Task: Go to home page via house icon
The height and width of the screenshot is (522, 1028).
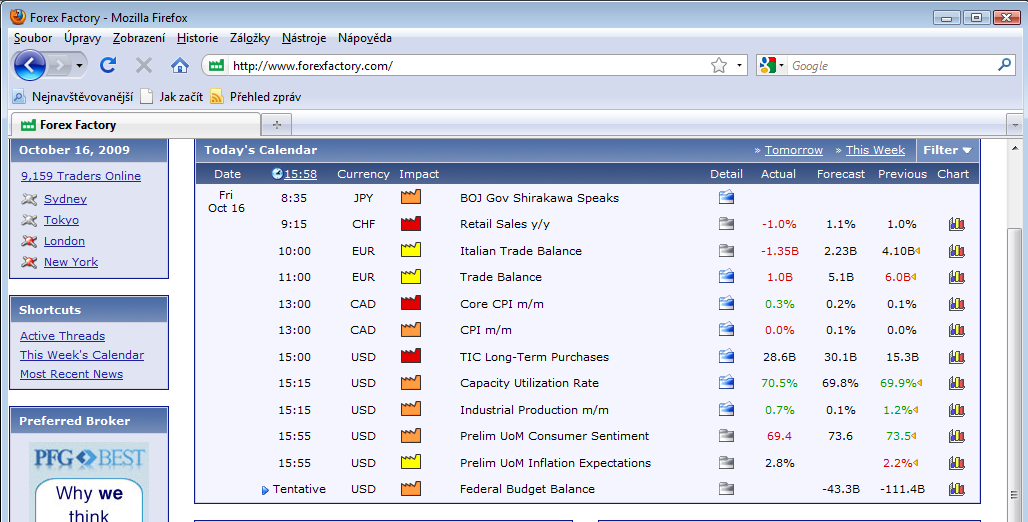Action: click(180, 65)
